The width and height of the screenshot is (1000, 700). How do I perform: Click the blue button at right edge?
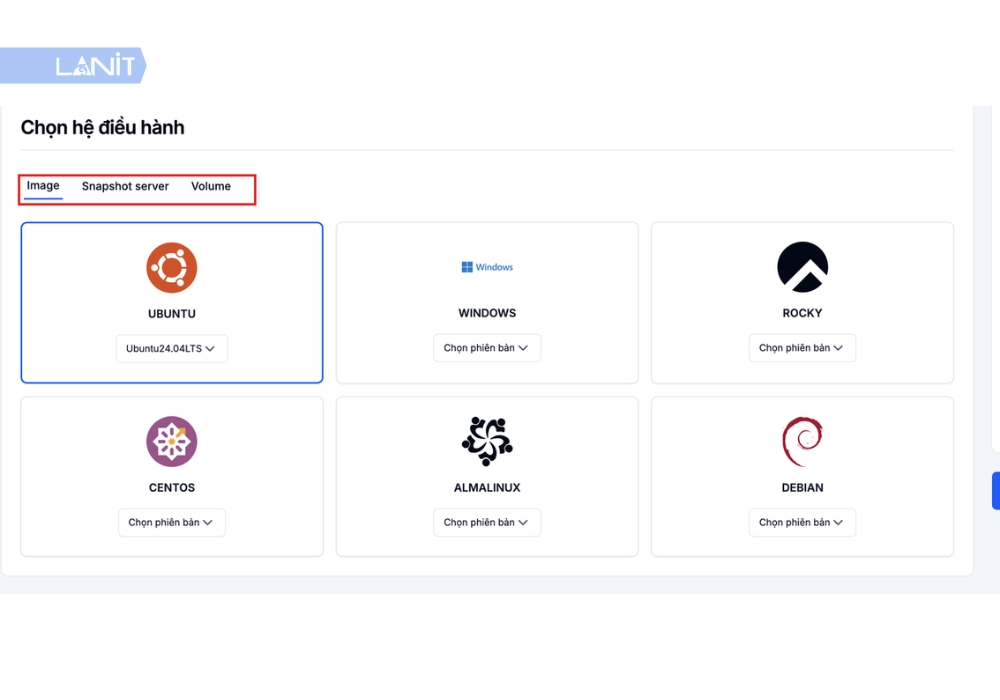tap(996, 490)
